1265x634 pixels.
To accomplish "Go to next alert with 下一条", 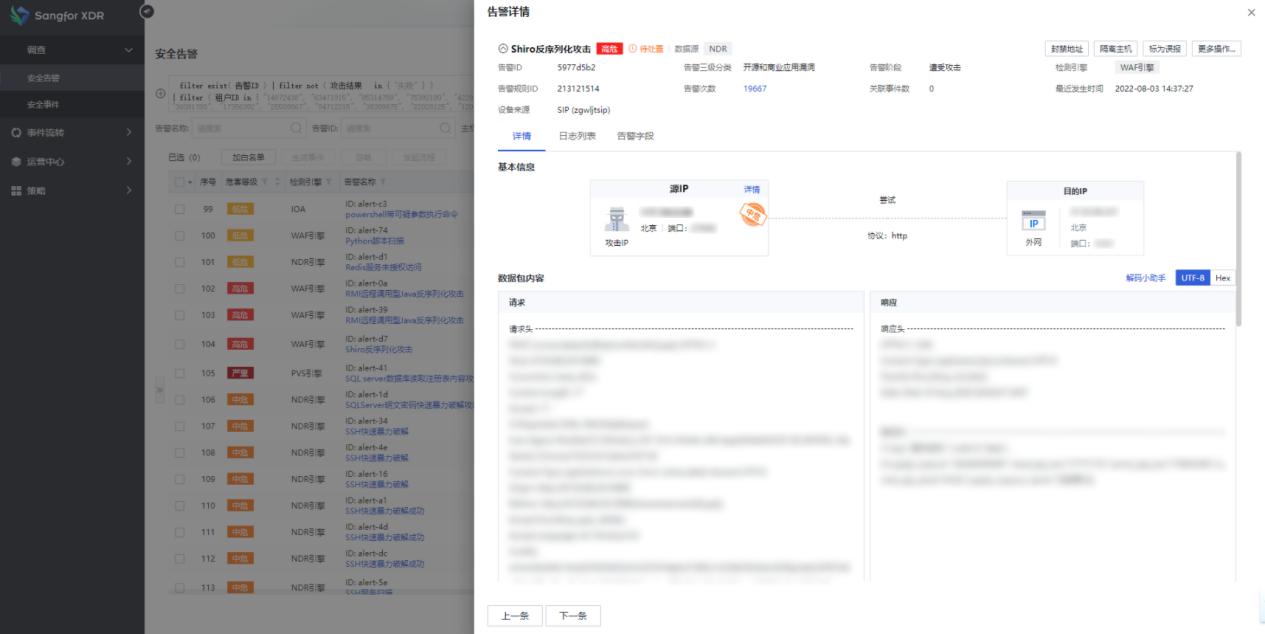I will pyautogui.click(x=573, y=615).
